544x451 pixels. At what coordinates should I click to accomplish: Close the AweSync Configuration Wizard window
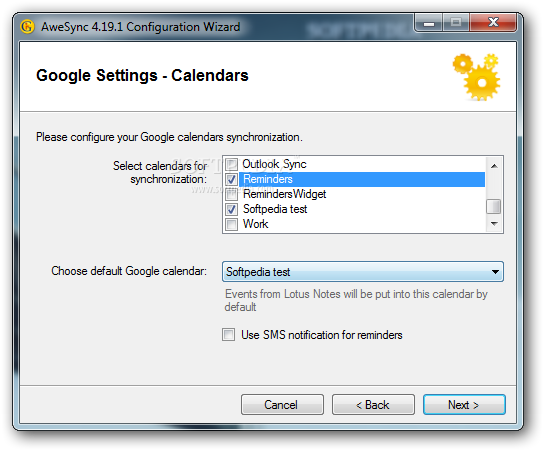pos(493,23)
